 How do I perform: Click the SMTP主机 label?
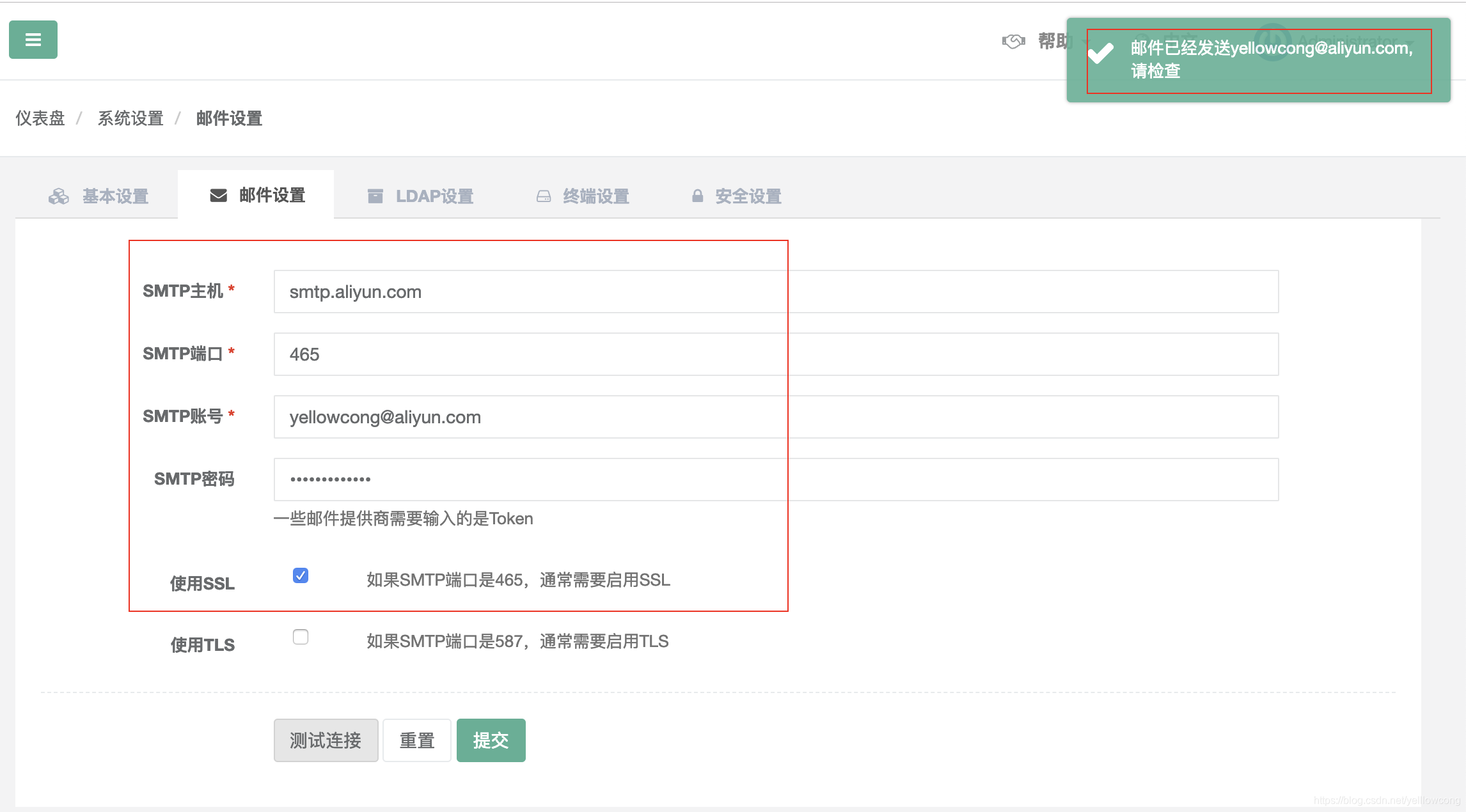click(189, 291)
